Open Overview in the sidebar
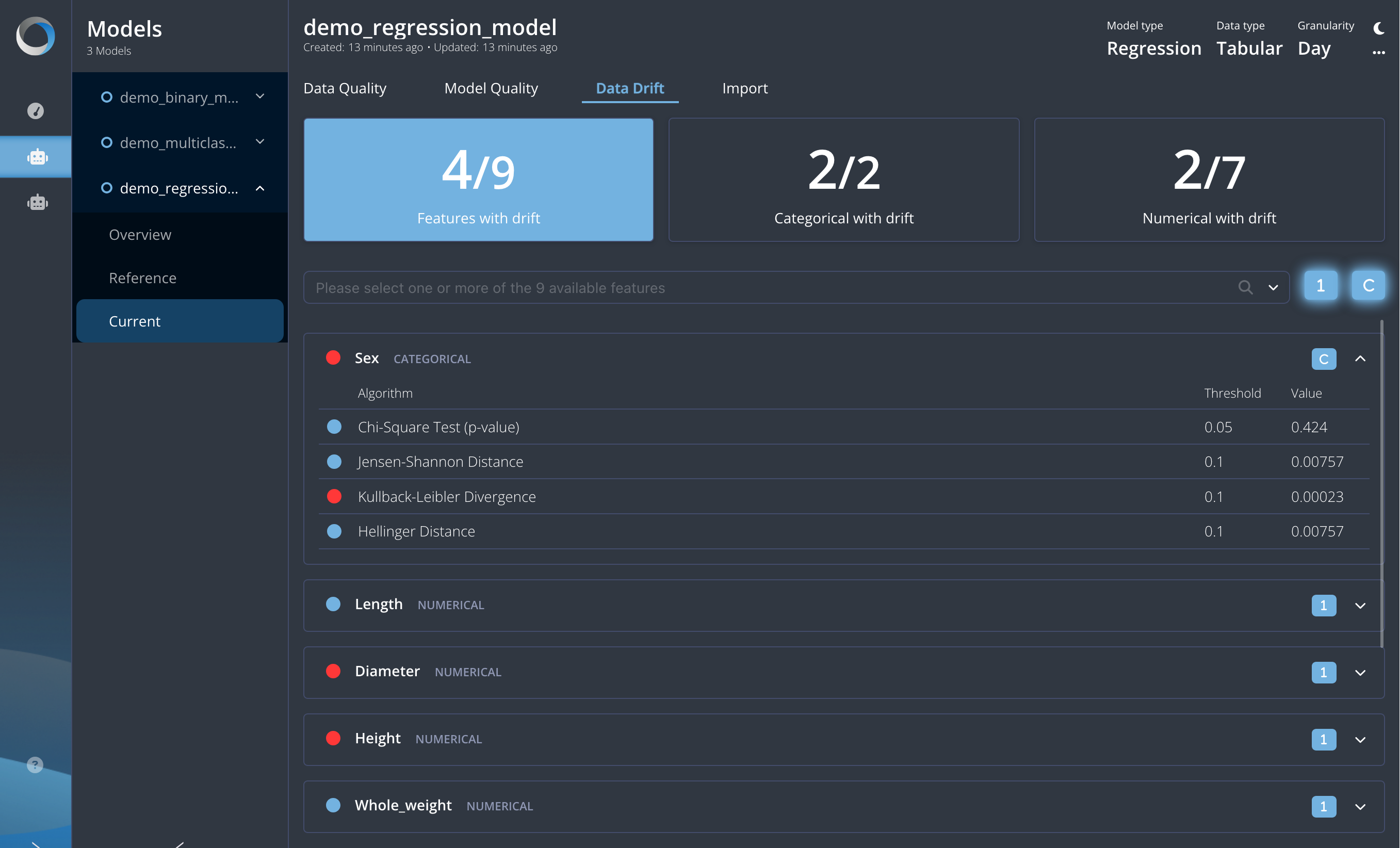Viewport: 1400px width, 848px height. [180, 235]
